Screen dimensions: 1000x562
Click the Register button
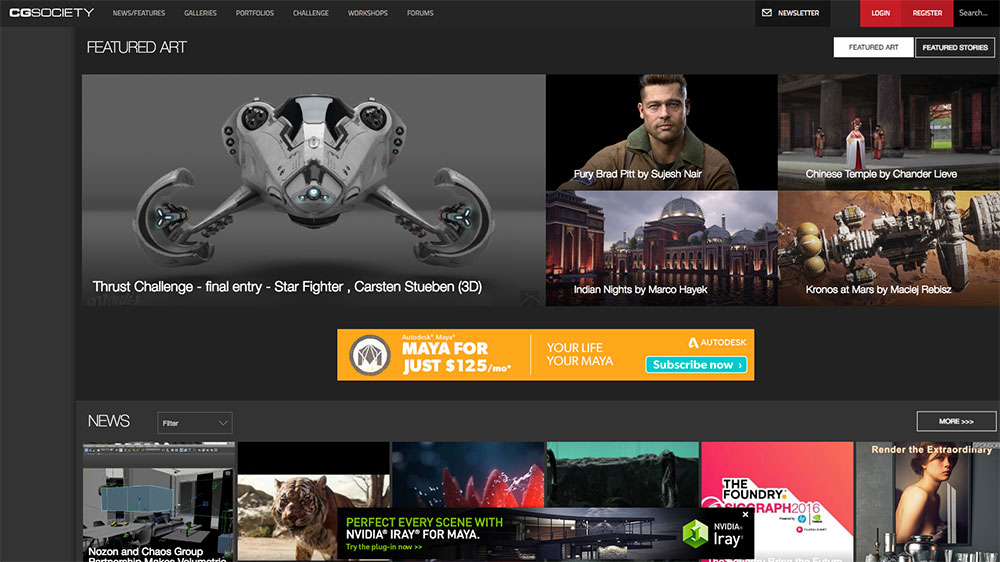[x=927, y=13]
